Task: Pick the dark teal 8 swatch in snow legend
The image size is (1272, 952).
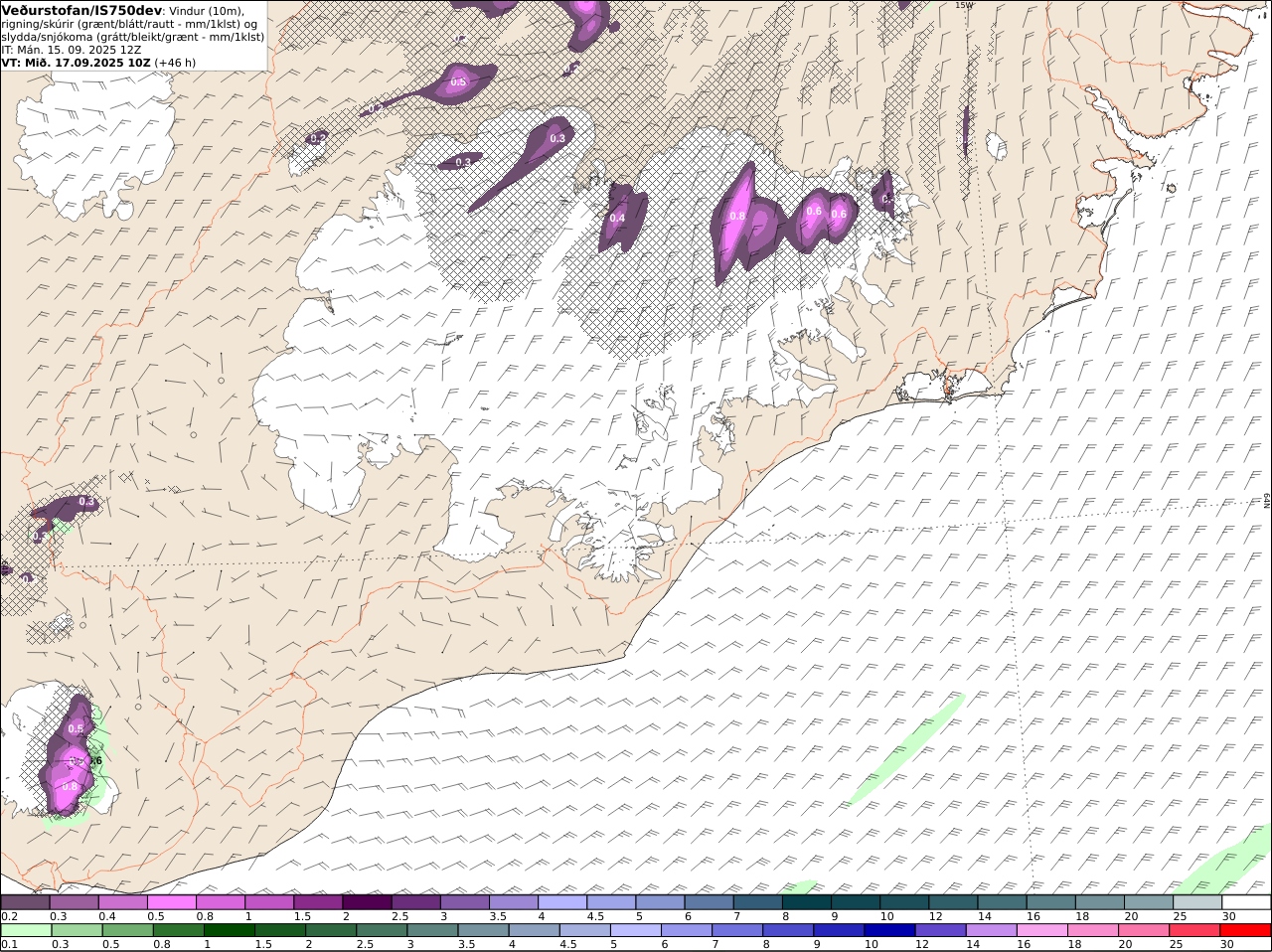Action: coord(807,902)
